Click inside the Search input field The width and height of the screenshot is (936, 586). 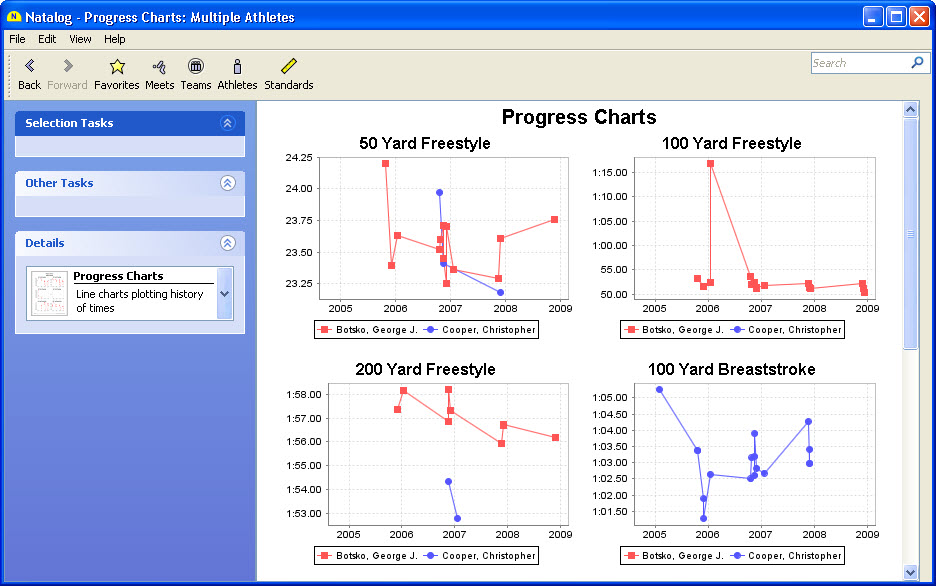858,63
